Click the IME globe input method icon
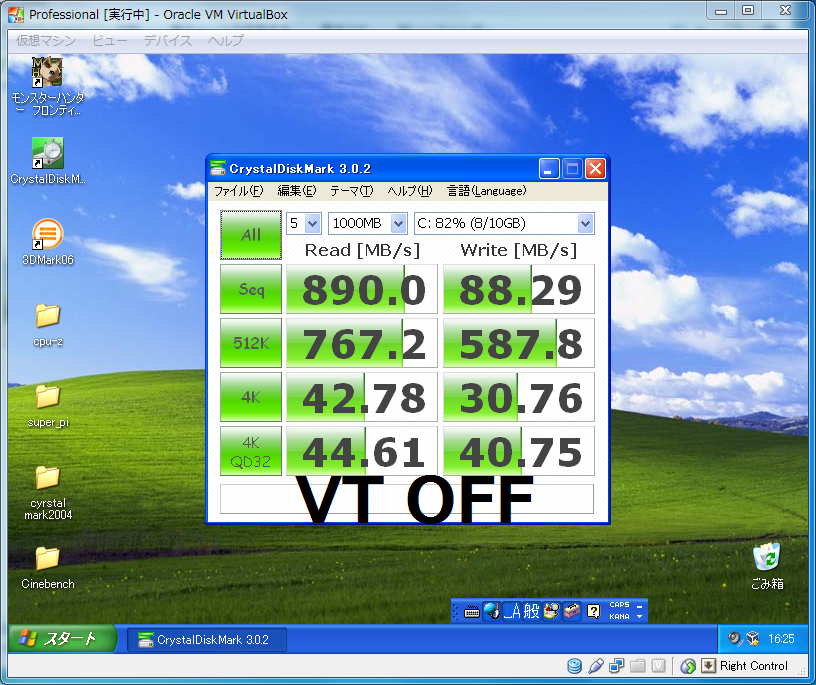Screen dimensions: 816x685 coord(491,611)
